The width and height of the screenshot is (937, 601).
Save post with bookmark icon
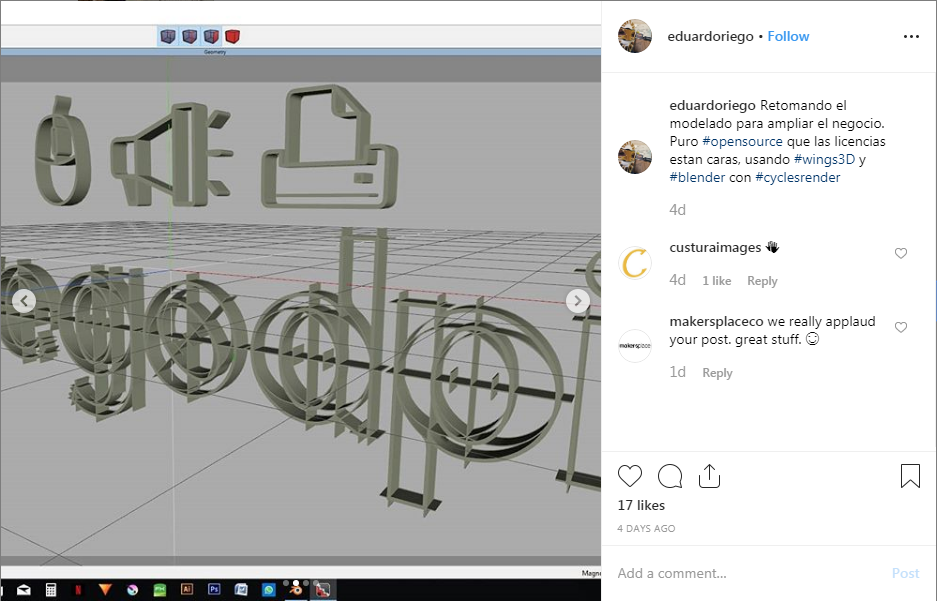(x=910, y=476)
